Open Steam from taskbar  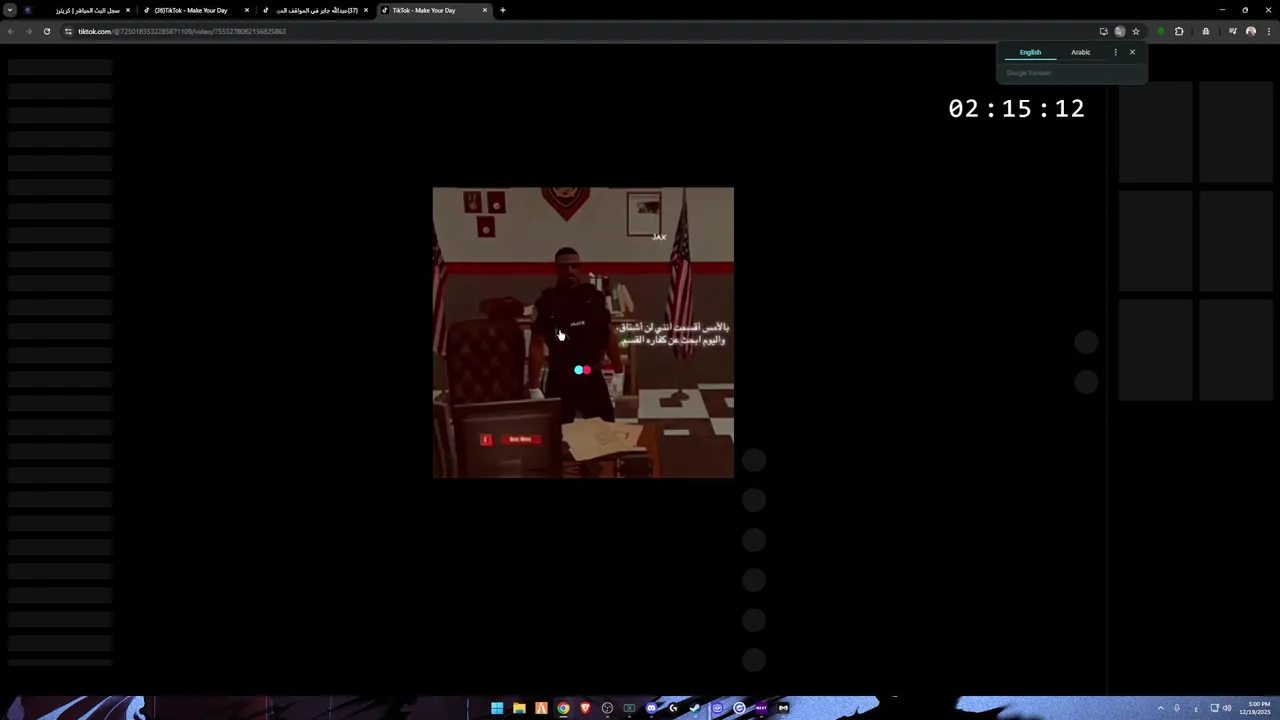pyautogui.click(x=695, y=708)
